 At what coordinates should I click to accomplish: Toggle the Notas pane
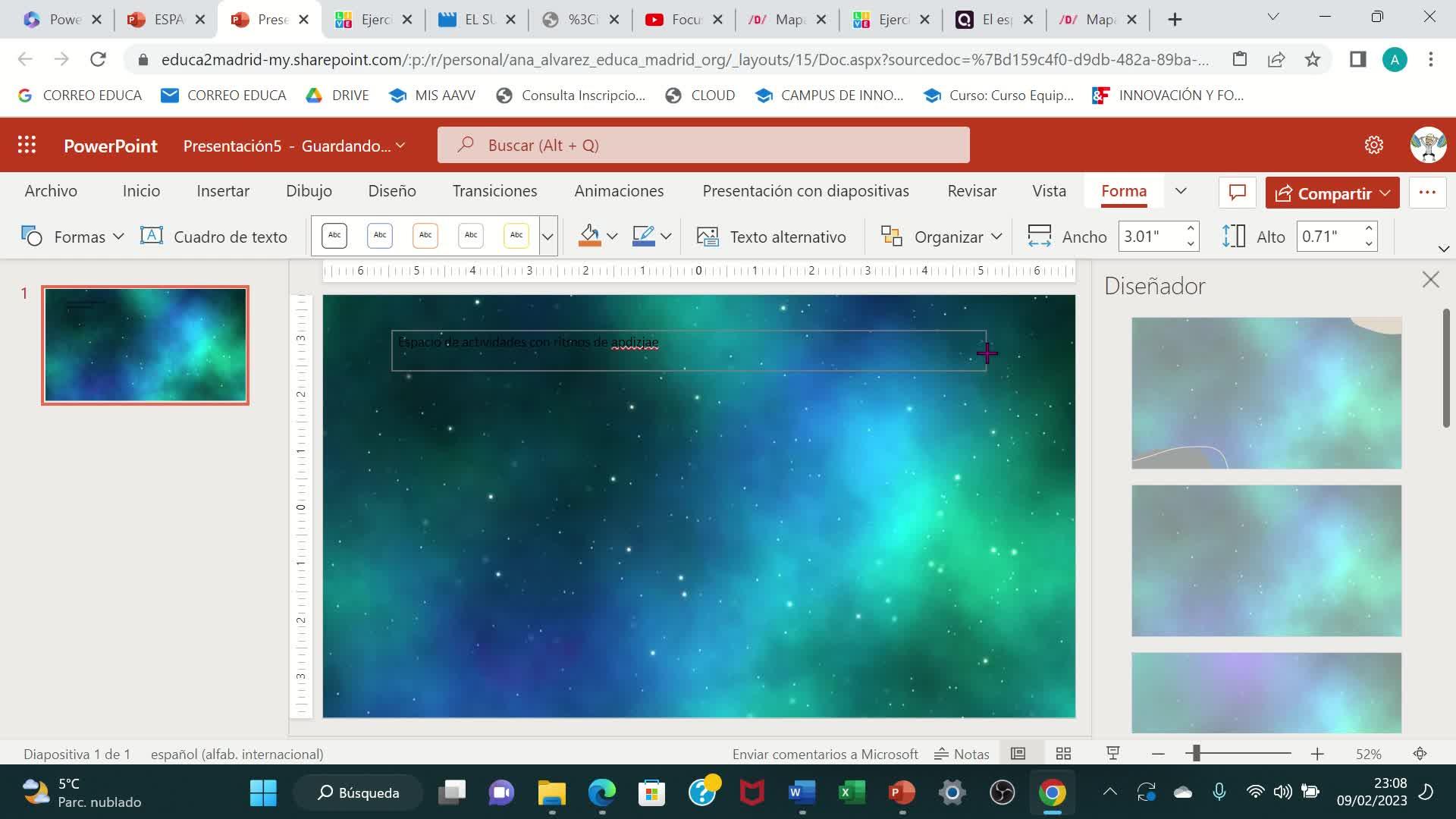pos(962,754)
